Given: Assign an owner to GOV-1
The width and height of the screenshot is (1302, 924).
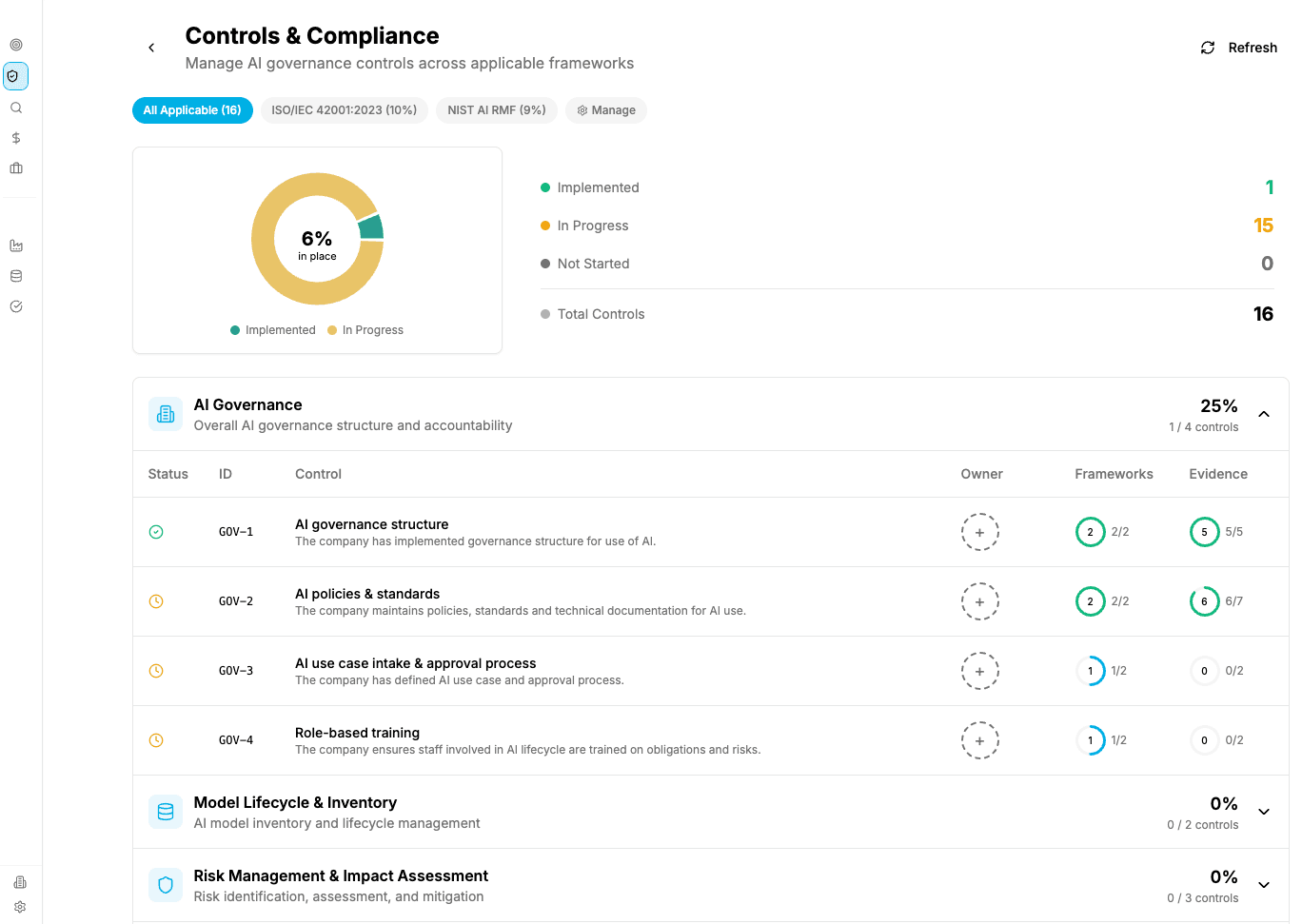Looking at the screenshot, I should [x=979, y=532].
